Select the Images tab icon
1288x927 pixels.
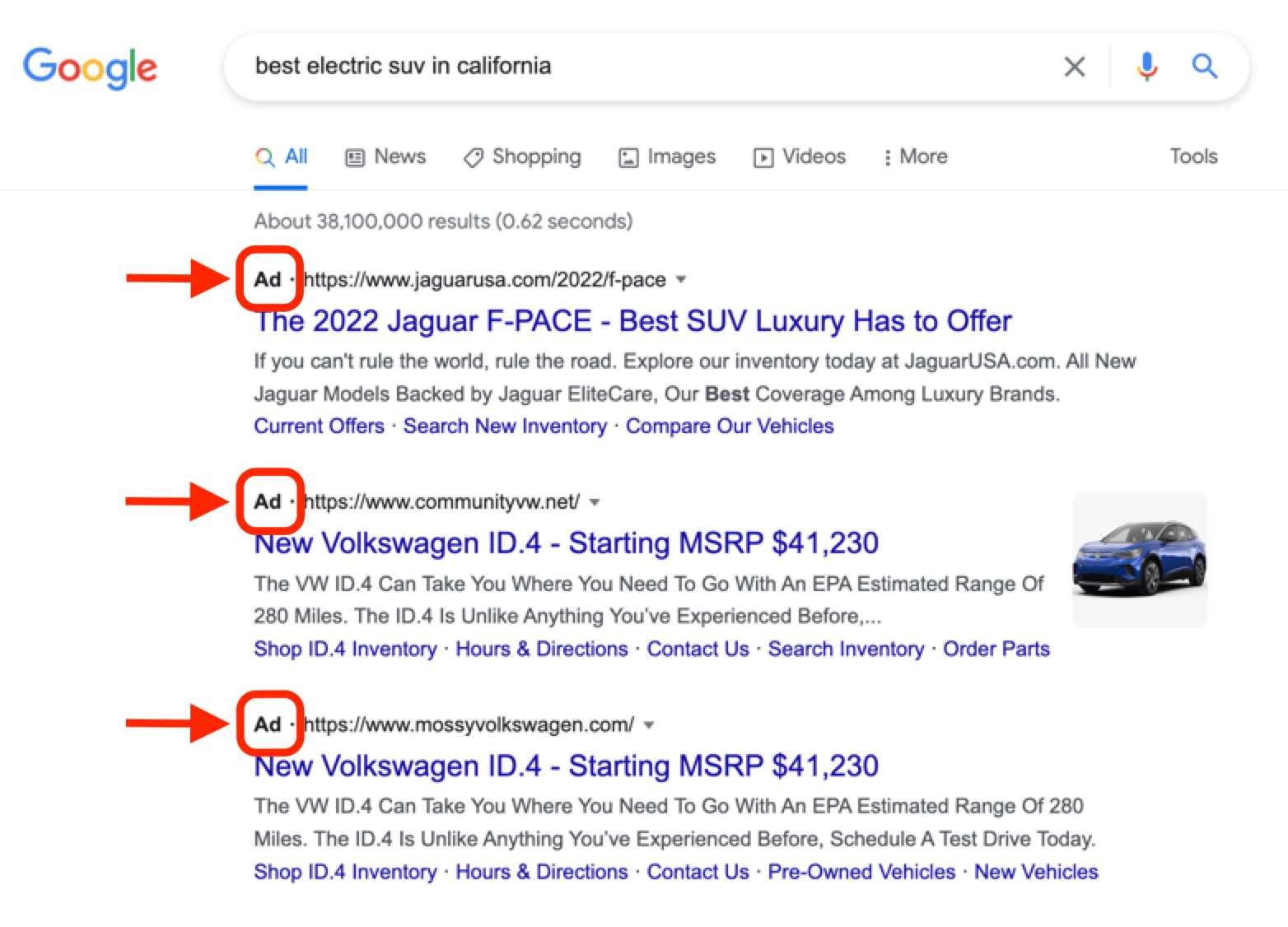[628, 156]
